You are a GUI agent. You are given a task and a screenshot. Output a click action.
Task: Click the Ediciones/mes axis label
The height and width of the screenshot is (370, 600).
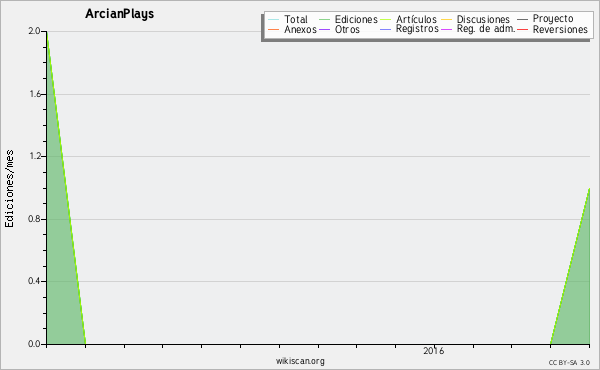coord(9,189)
